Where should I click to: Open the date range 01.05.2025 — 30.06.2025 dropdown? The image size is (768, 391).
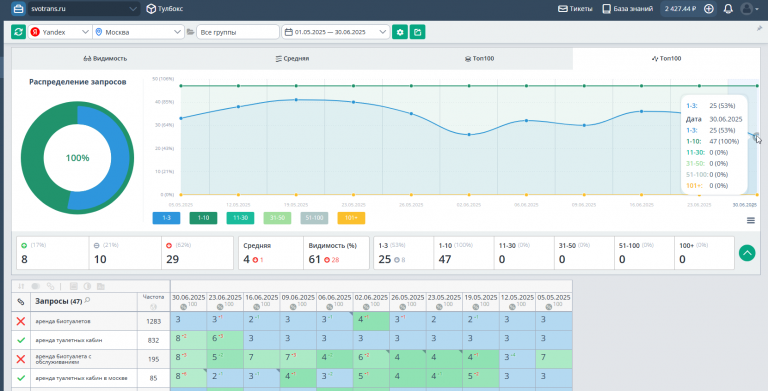(336, 32)
